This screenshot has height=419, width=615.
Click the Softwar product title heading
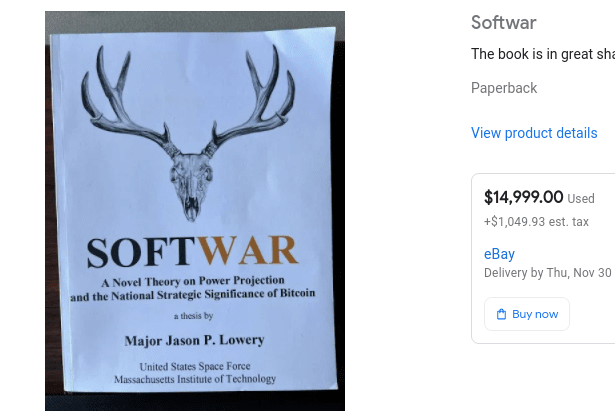(x=504, y=22)
